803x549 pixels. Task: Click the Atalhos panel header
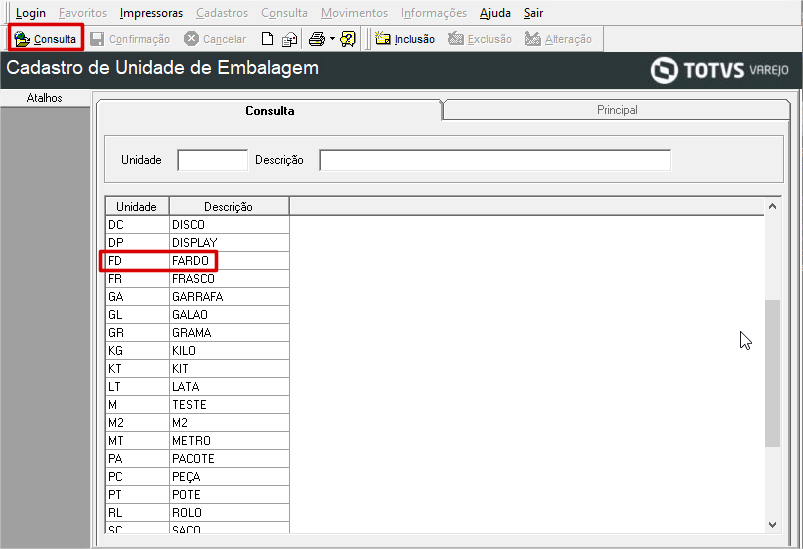click(45, 98)
